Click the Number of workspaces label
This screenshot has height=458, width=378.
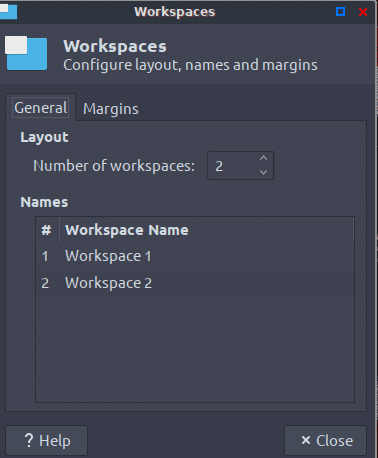(114, 166)
